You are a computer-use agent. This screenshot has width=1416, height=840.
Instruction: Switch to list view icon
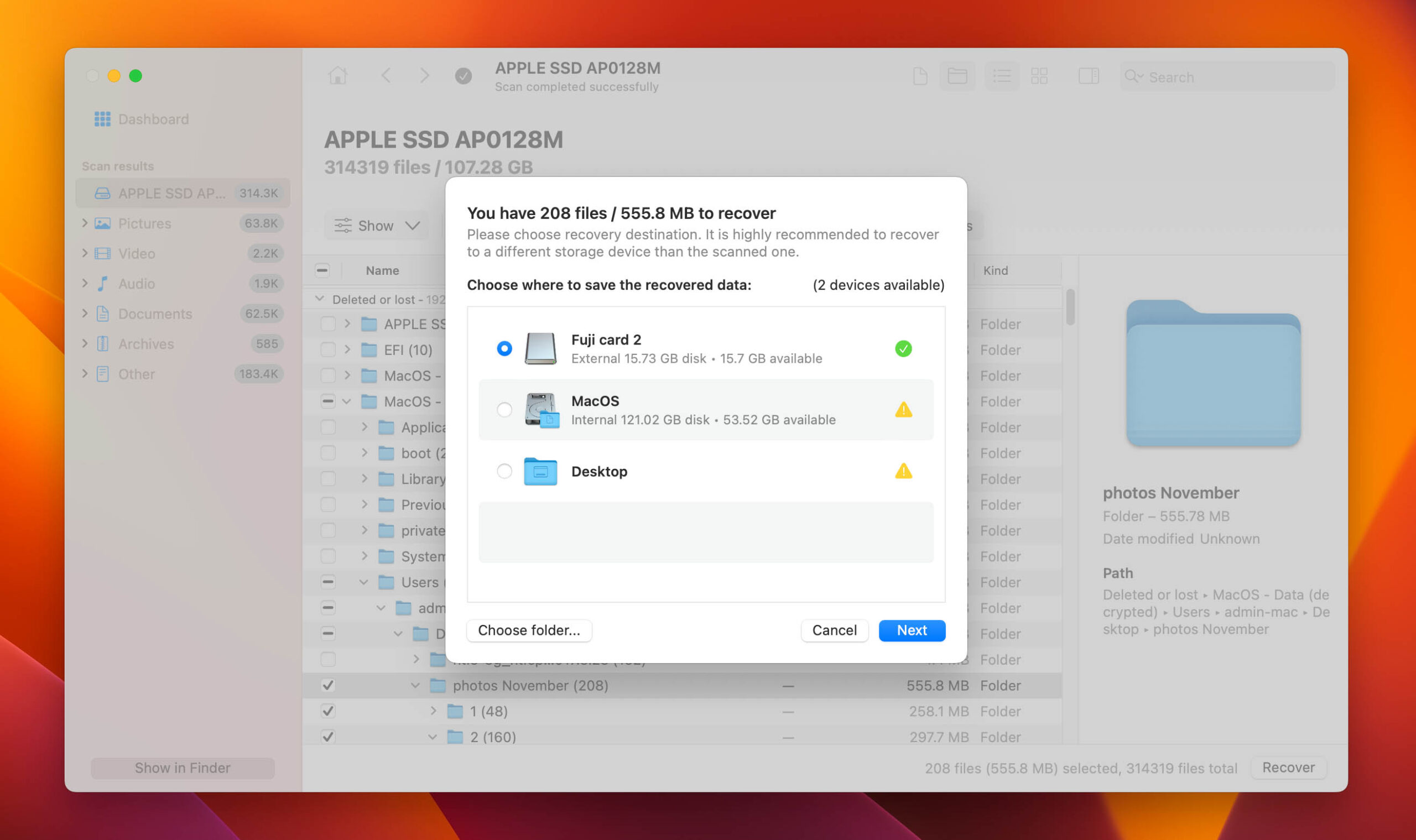[1002, 76]
